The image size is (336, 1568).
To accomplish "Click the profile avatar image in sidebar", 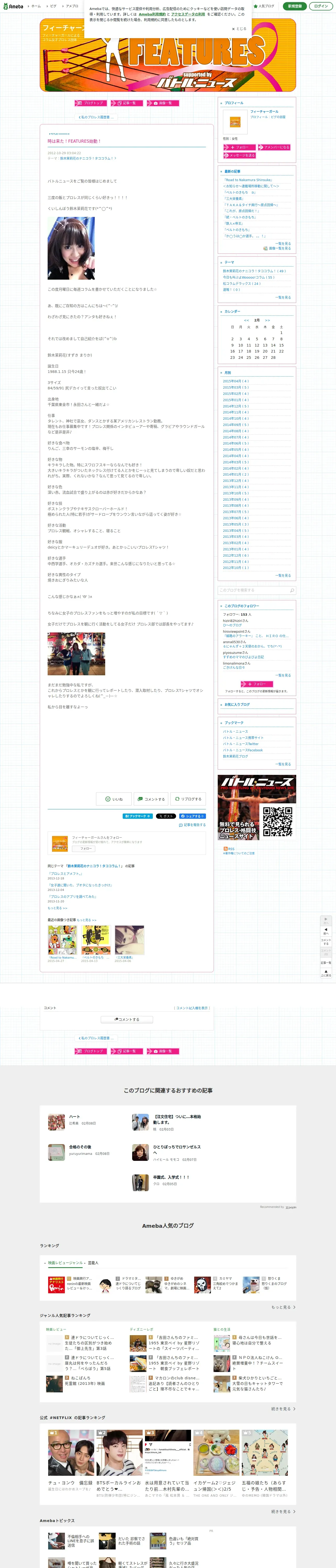I will click(x=235, y=122).
